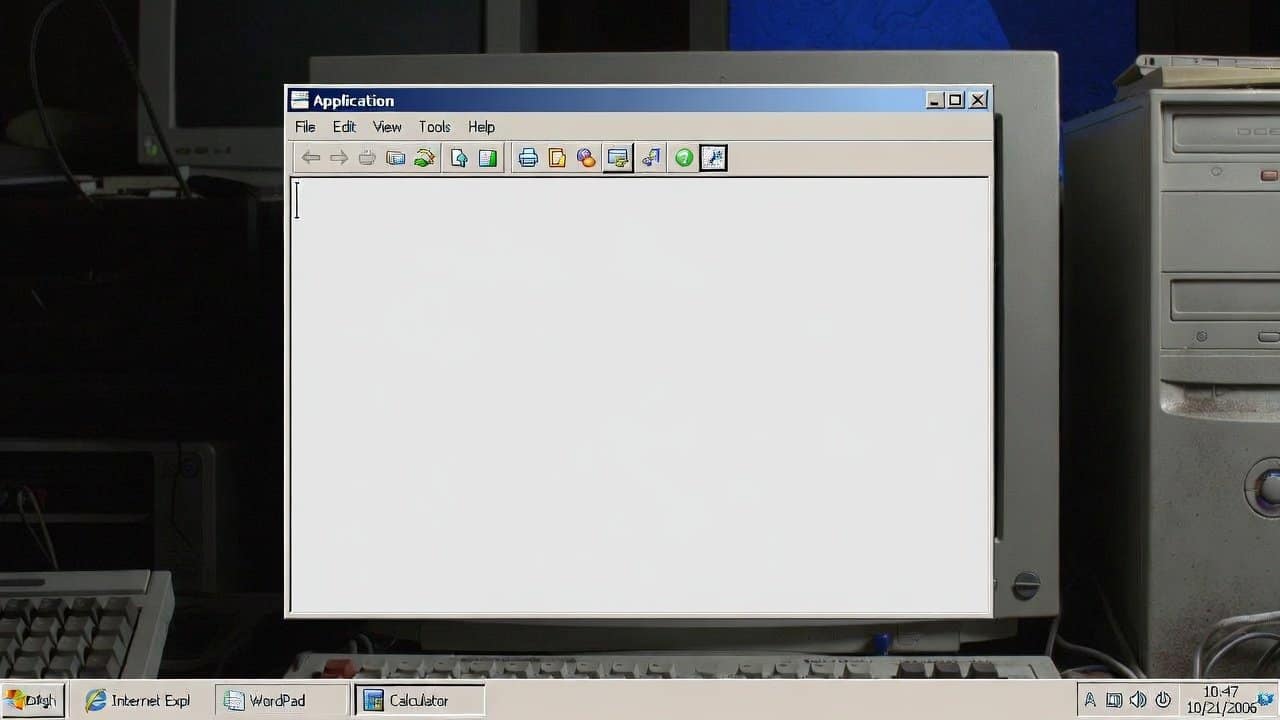Mute sound via the tray speaker icon
This screenshot has height=720, width=1280.
point(1139,699)
